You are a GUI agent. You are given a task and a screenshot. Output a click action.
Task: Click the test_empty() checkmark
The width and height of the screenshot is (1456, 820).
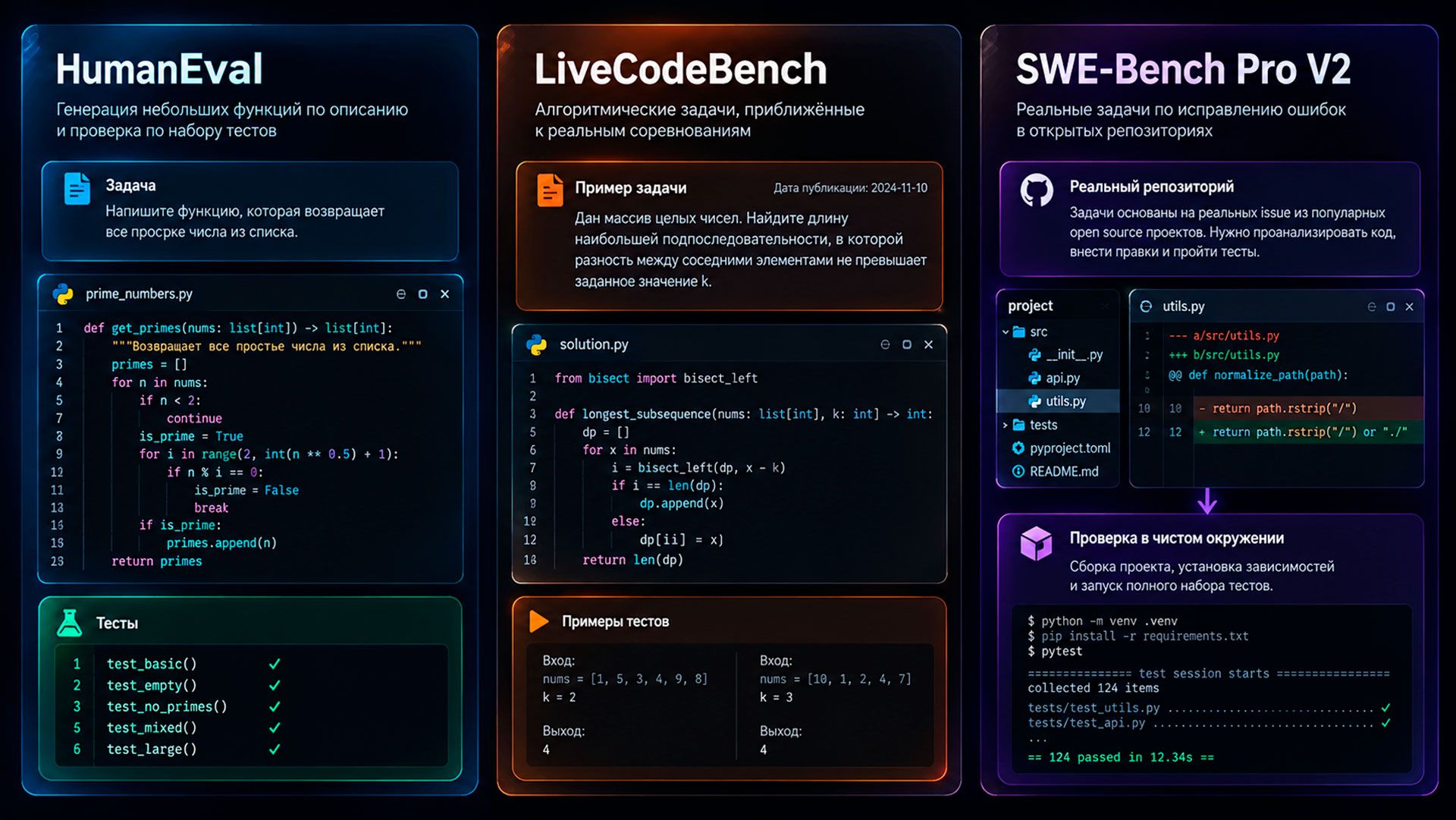[x=275, y=685]
